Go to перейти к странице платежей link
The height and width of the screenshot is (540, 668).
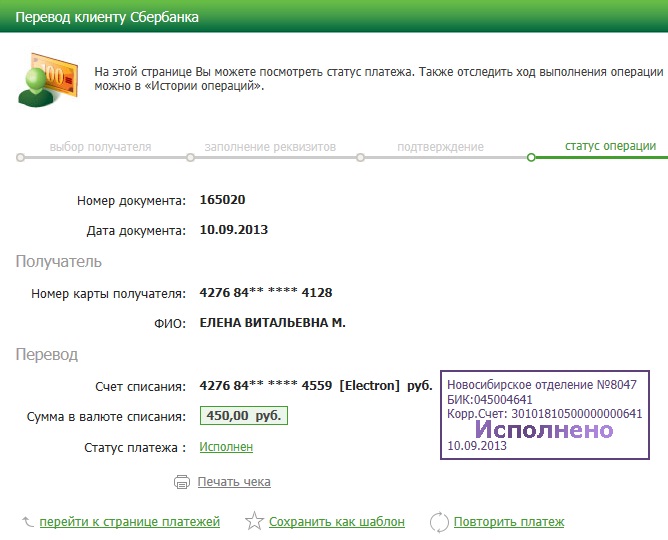pos(130,522)
